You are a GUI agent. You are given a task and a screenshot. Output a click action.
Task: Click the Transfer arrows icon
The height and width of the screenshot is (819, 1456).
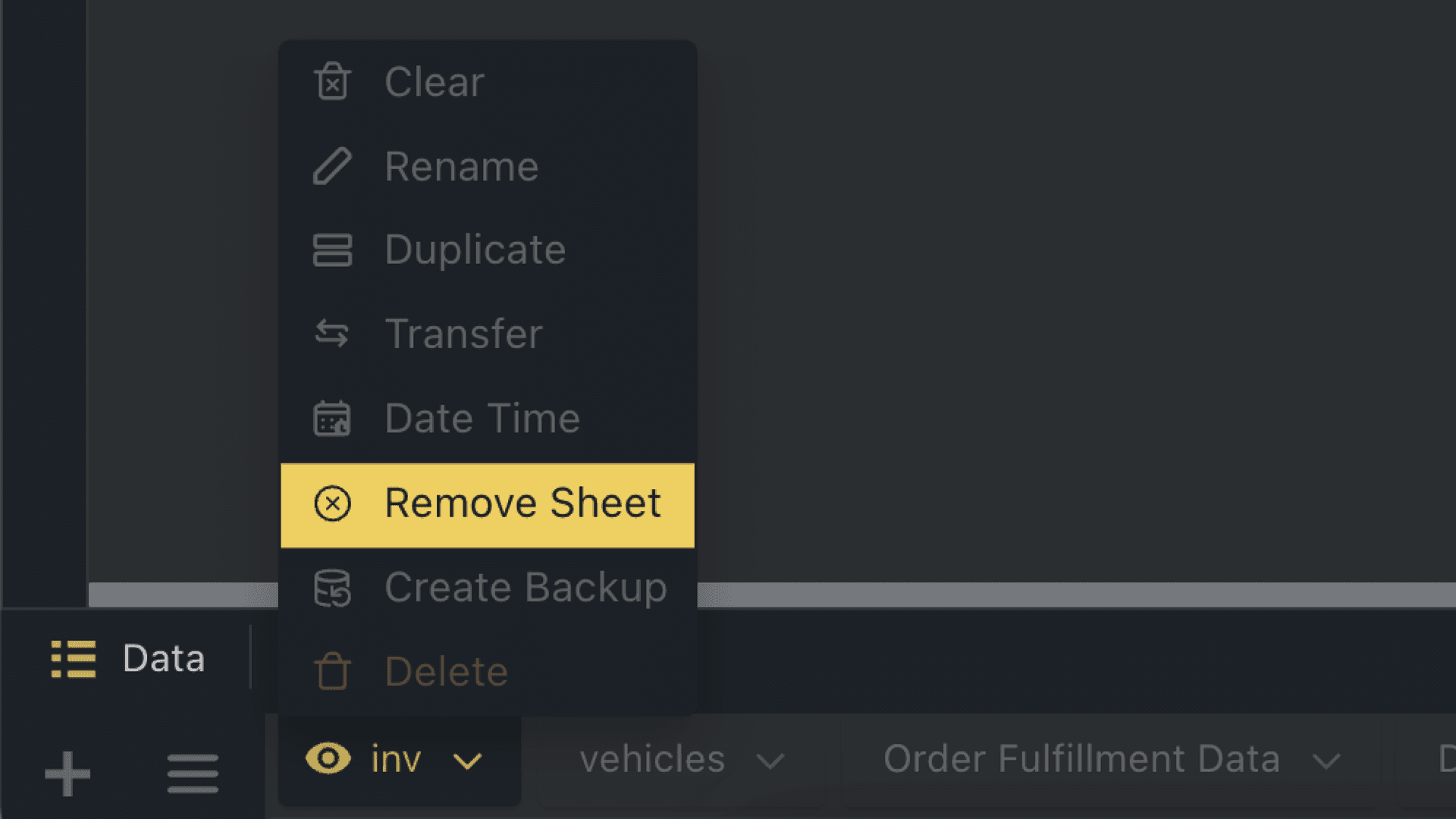click(331, 334)
